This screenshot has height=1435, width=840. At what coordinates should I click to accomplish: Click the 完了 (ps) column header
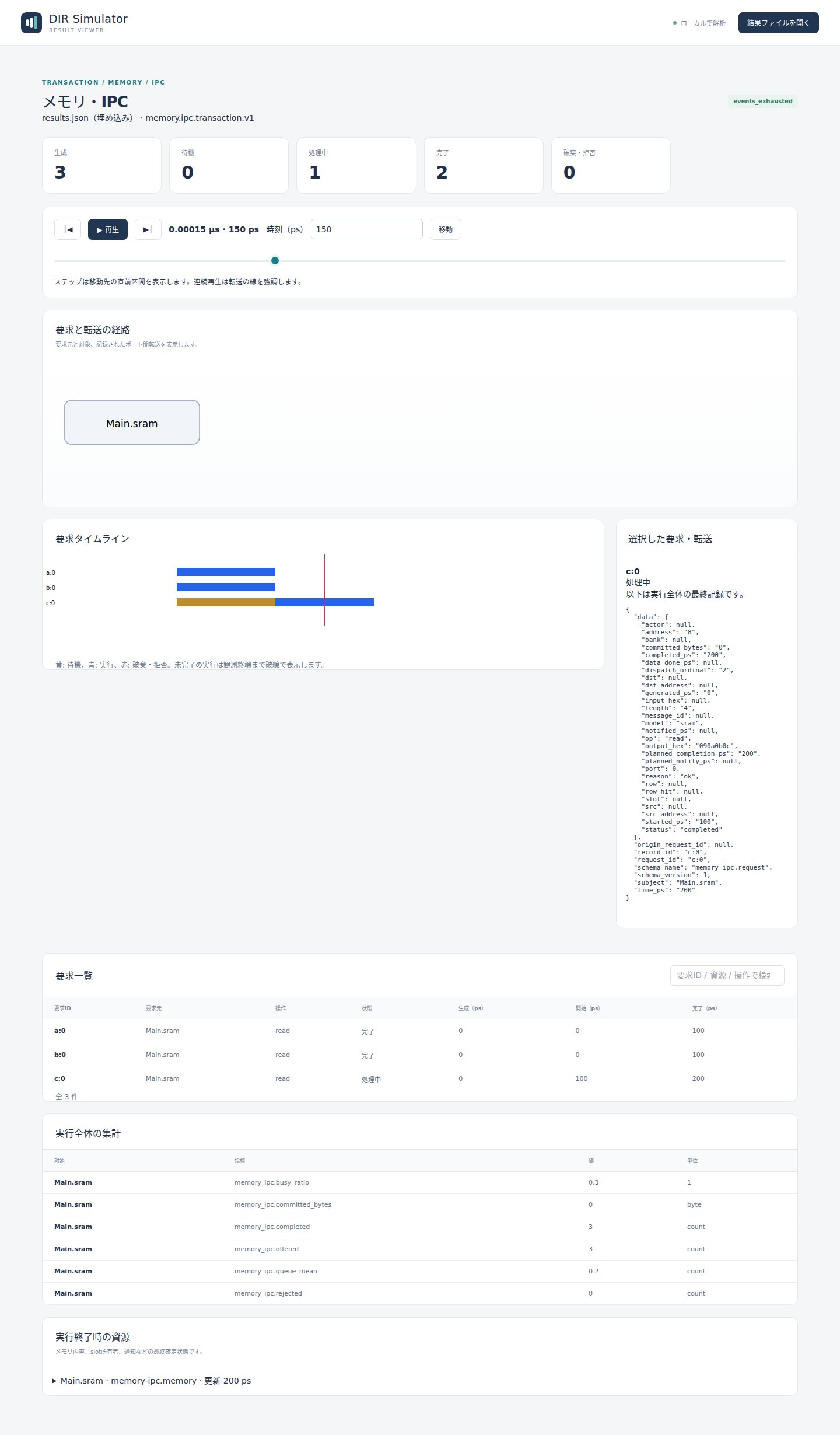705,1008
